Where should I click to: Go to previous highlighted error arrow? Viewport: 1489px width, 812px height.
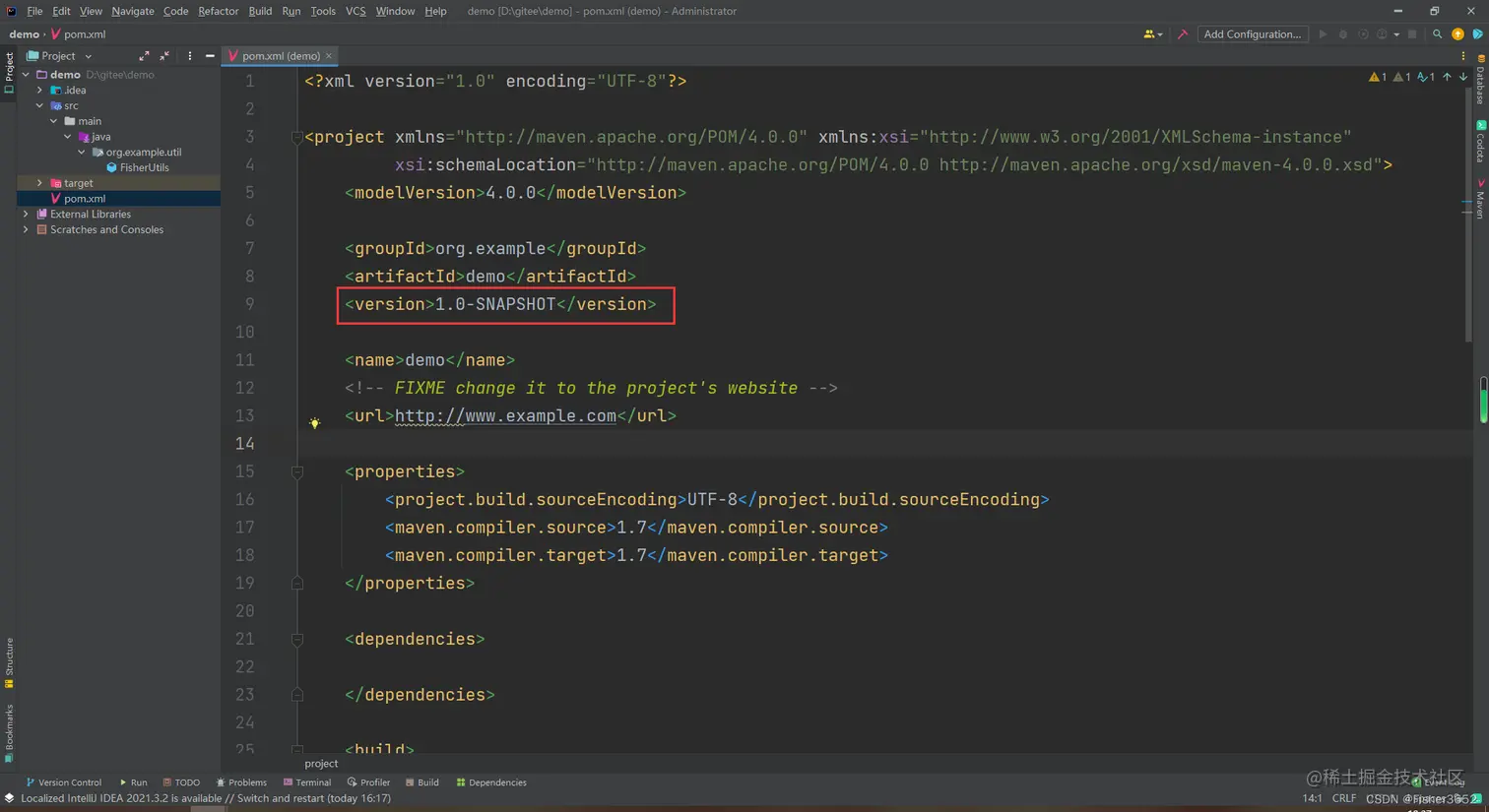point(1447,77)
